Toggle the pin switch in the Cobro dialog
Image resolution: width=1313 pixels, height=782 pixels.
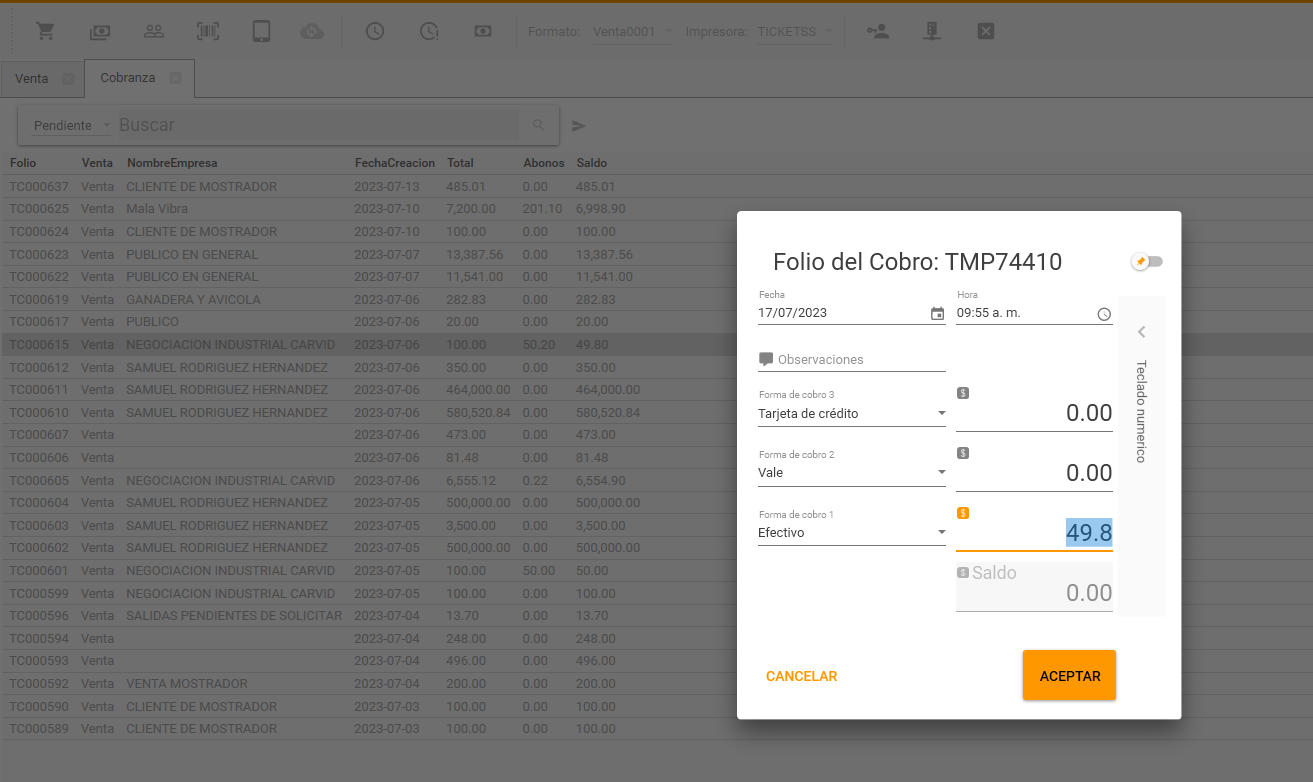pos(1147,261)
